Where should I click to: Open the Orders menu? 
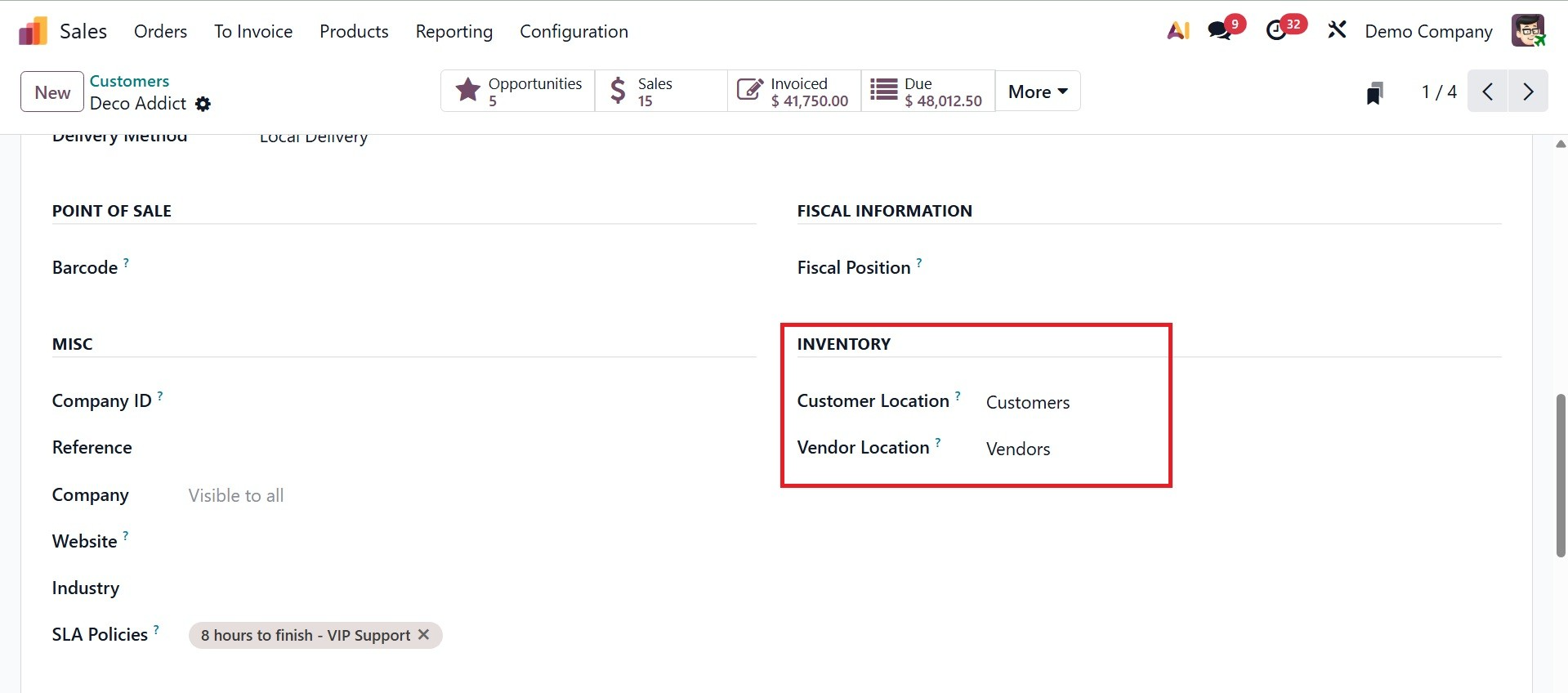pos(160,31)
